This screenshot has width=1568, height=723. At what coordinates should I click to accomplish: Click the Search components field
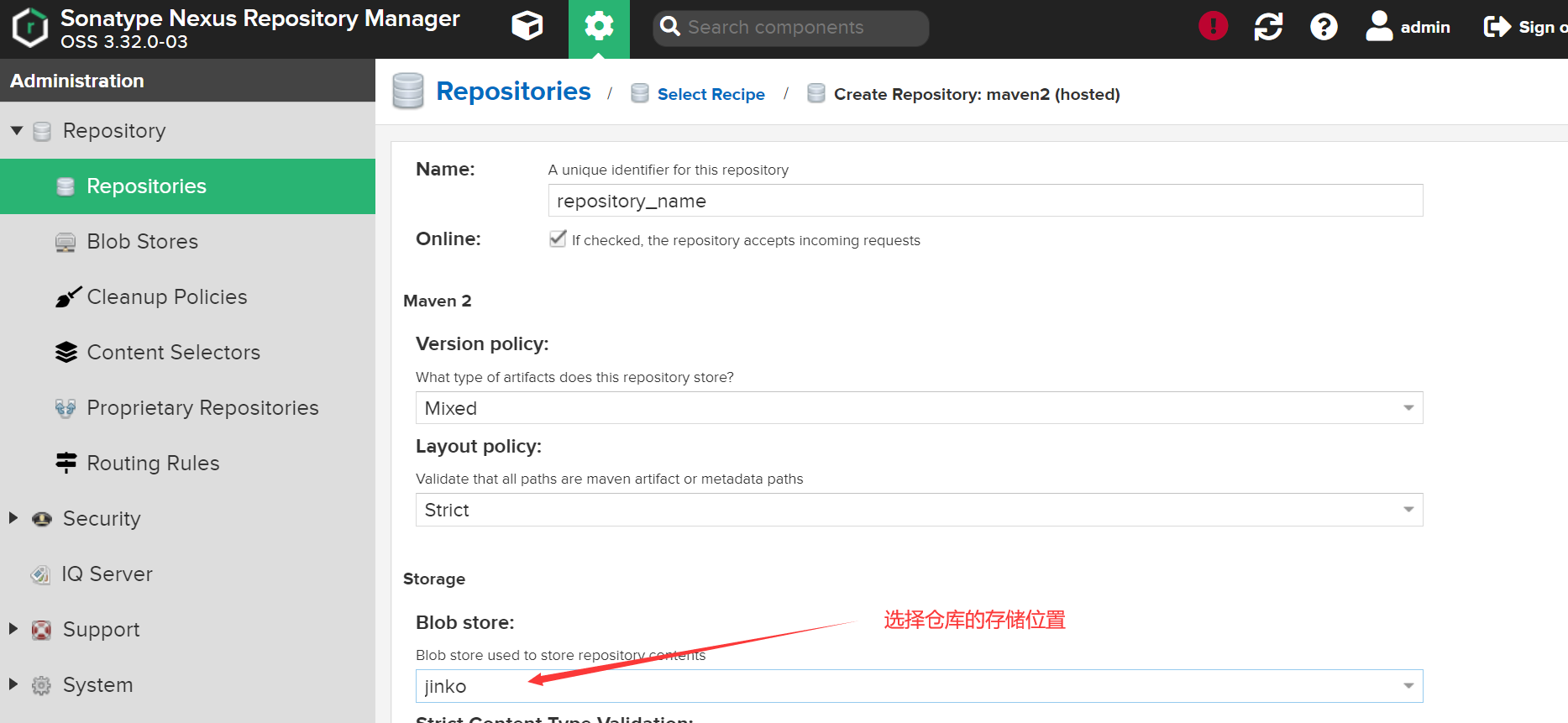790,28
